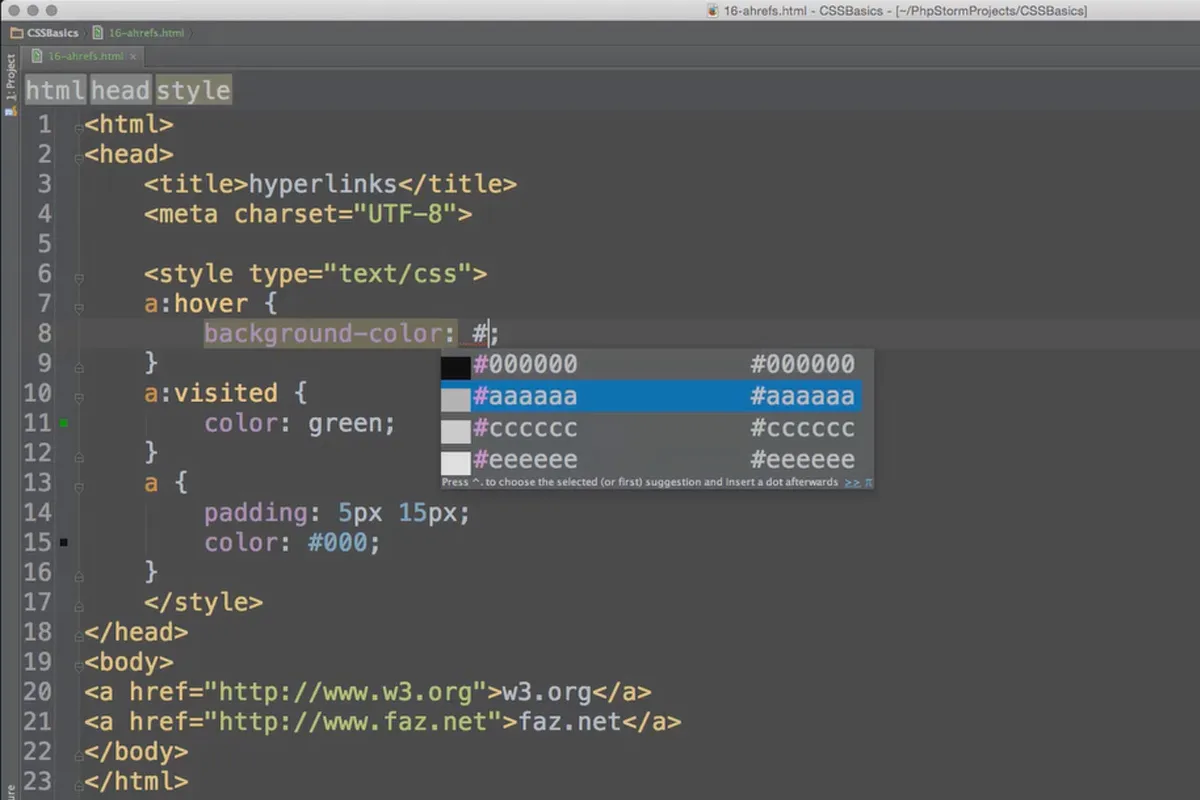Click the tool window icon below Project label
1200x800 pixels.
pyautogui.click(x=10, y=112)
